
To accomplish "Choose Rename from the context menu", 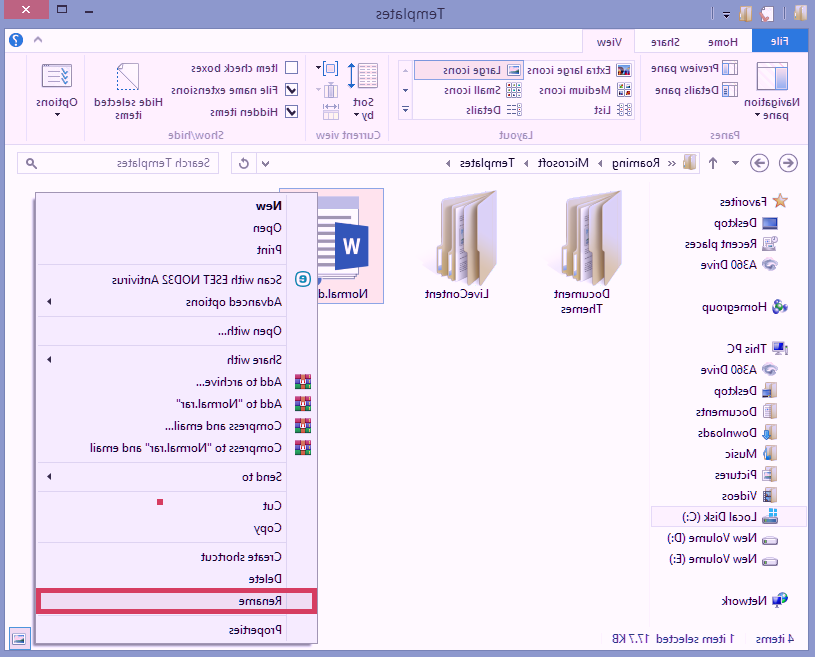I will click(x=177, y=601).
